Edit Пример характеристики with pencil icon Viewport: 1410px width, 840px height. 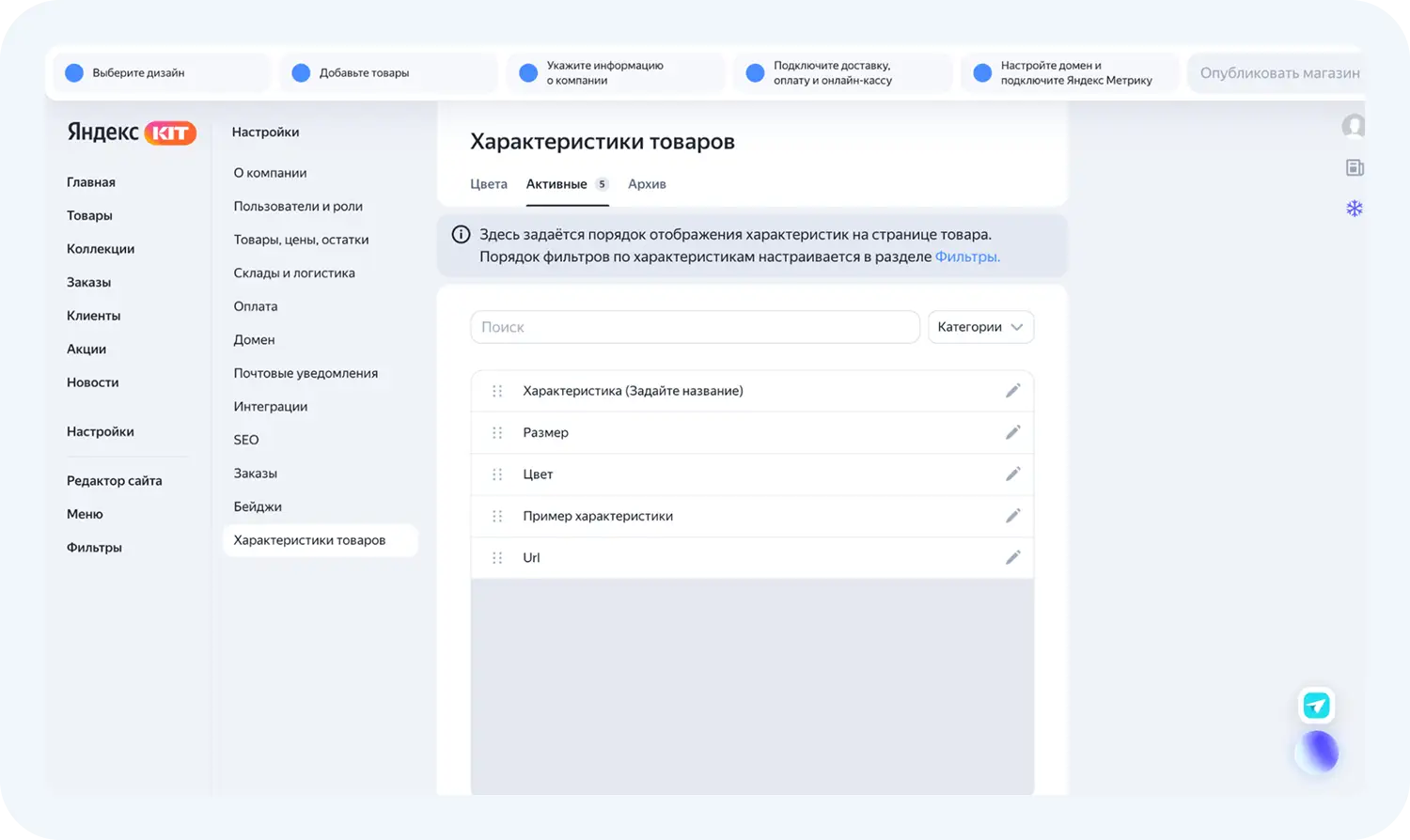click(x=1012, y=516)
